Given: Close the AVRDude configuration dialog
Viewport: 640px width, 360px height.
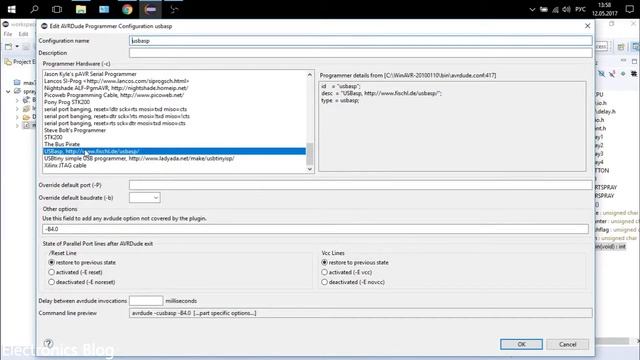Looking at the screenshot, I should pyautogui.click(x=587, y=26).
